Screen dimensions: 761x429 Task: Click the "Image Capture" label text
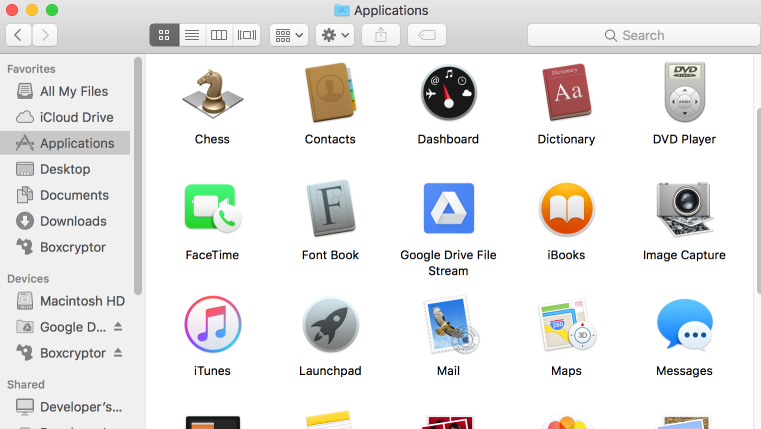pyautogui.click(x=684, y=255)
